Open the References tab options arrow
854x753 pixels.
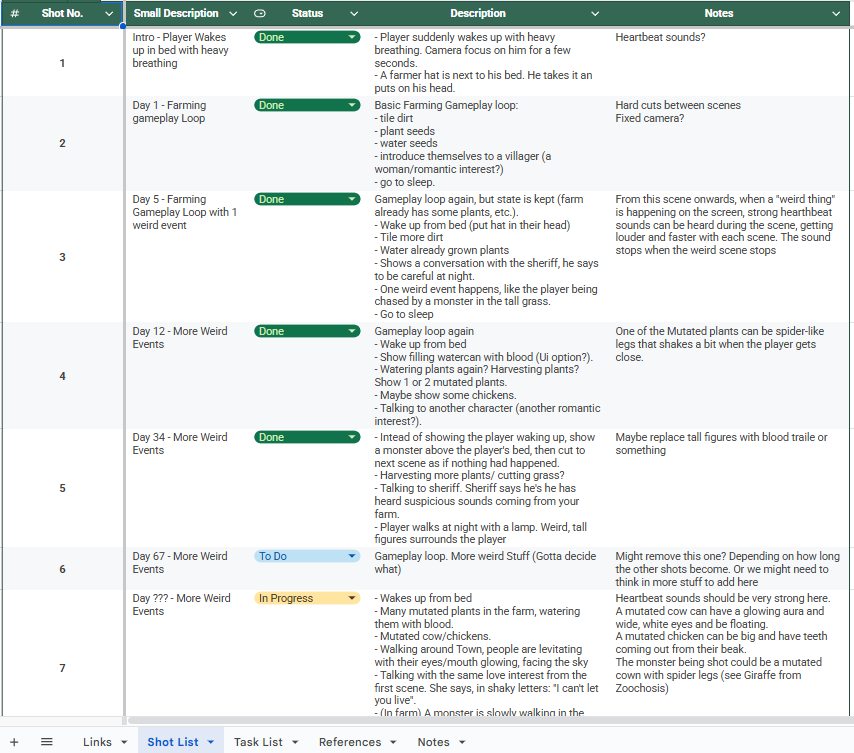(394, 742)
